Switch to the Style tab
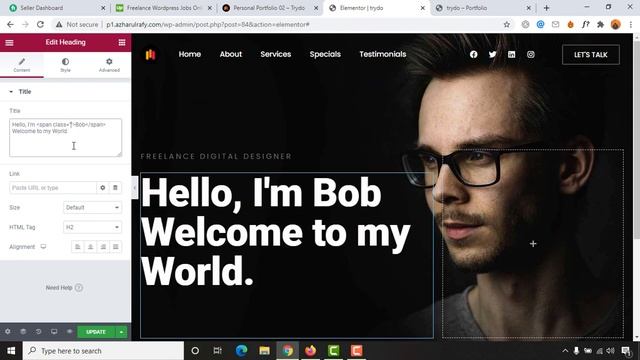This screenshot has height=360, width=640. [65, 65]
